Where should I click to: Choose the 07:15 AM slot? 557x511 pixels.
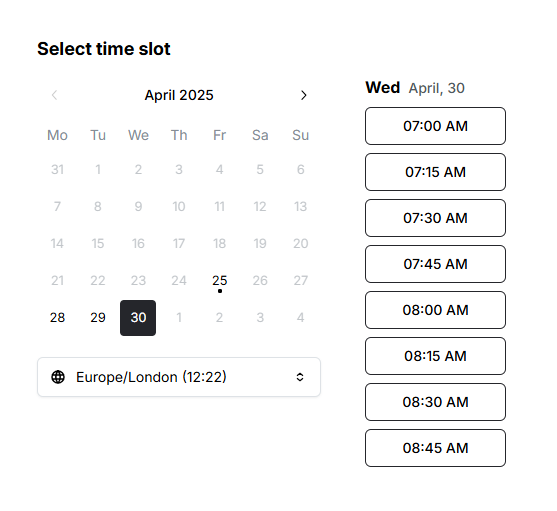435,172
